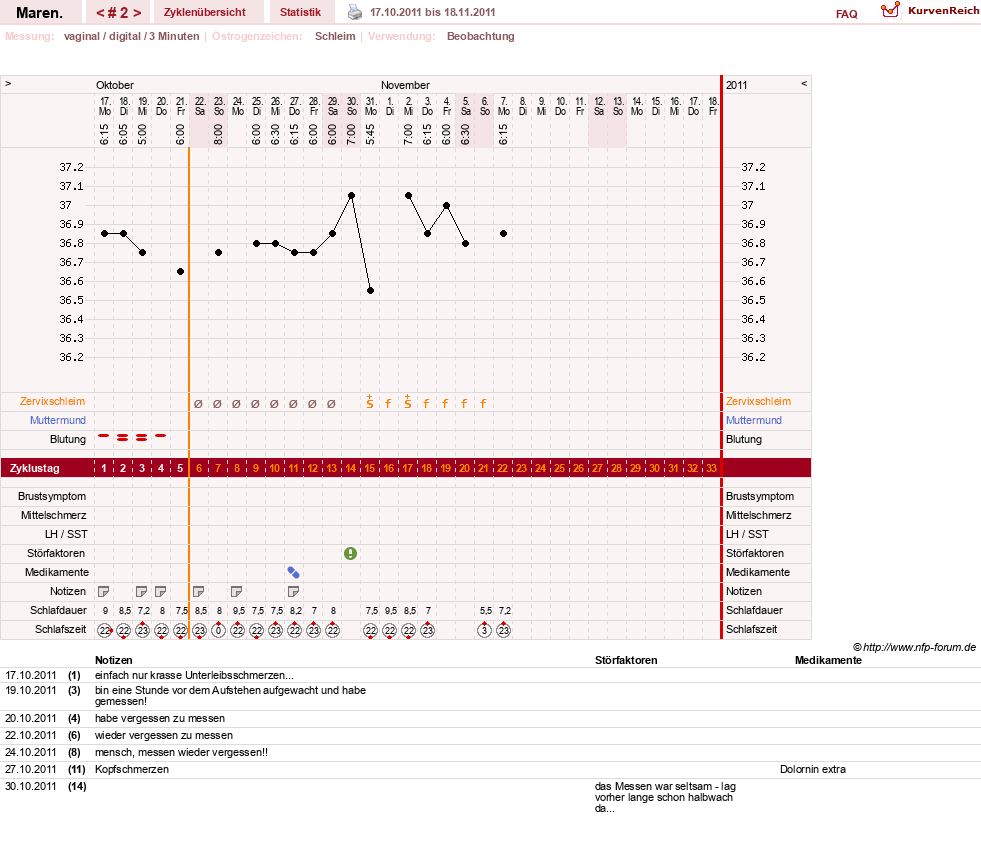
Task: Click note text 'habe vergessen zu messen'
Action: pyautogui.click(x=160, y=718)
